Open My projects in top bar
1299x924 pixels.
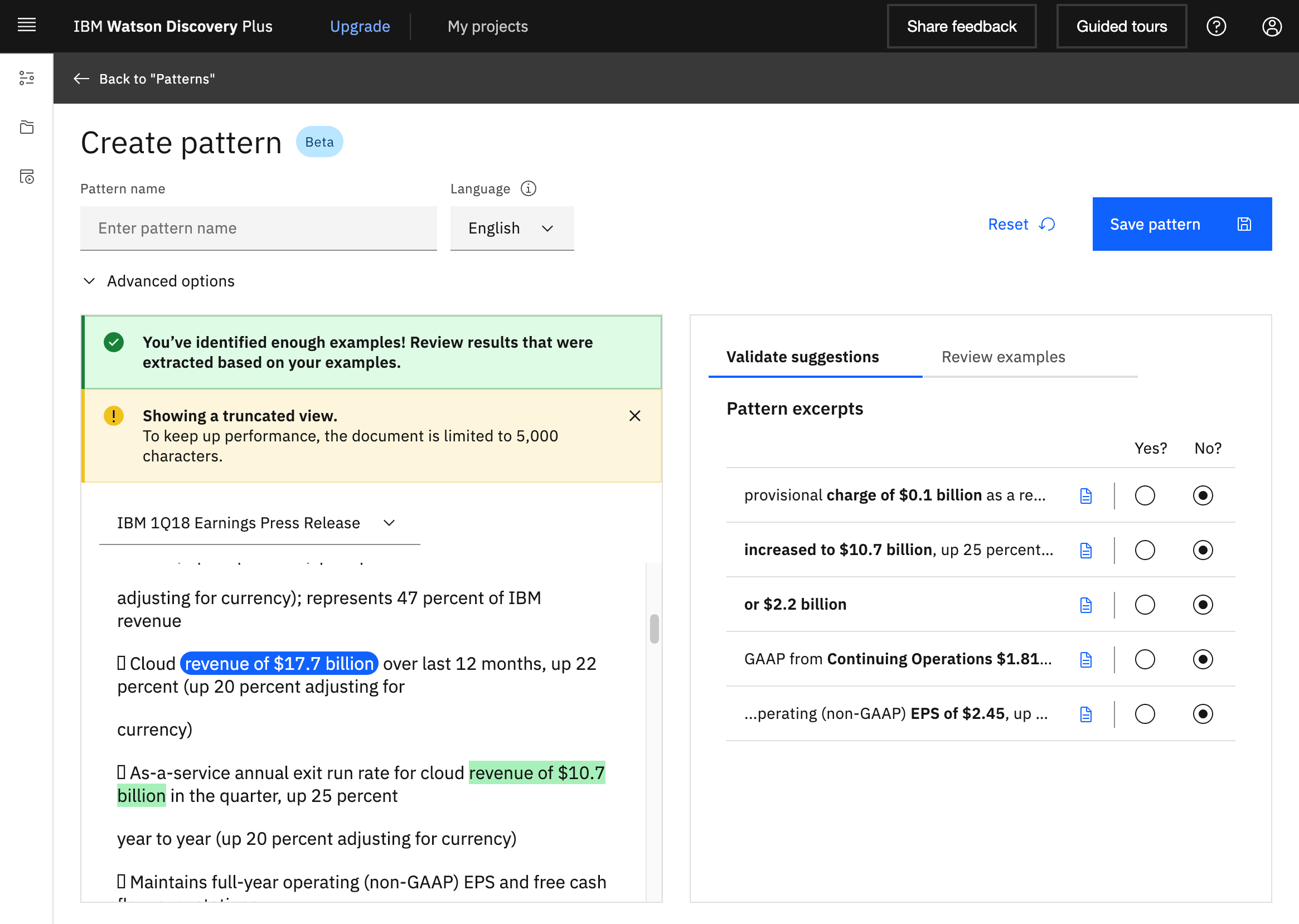[487, 26]
